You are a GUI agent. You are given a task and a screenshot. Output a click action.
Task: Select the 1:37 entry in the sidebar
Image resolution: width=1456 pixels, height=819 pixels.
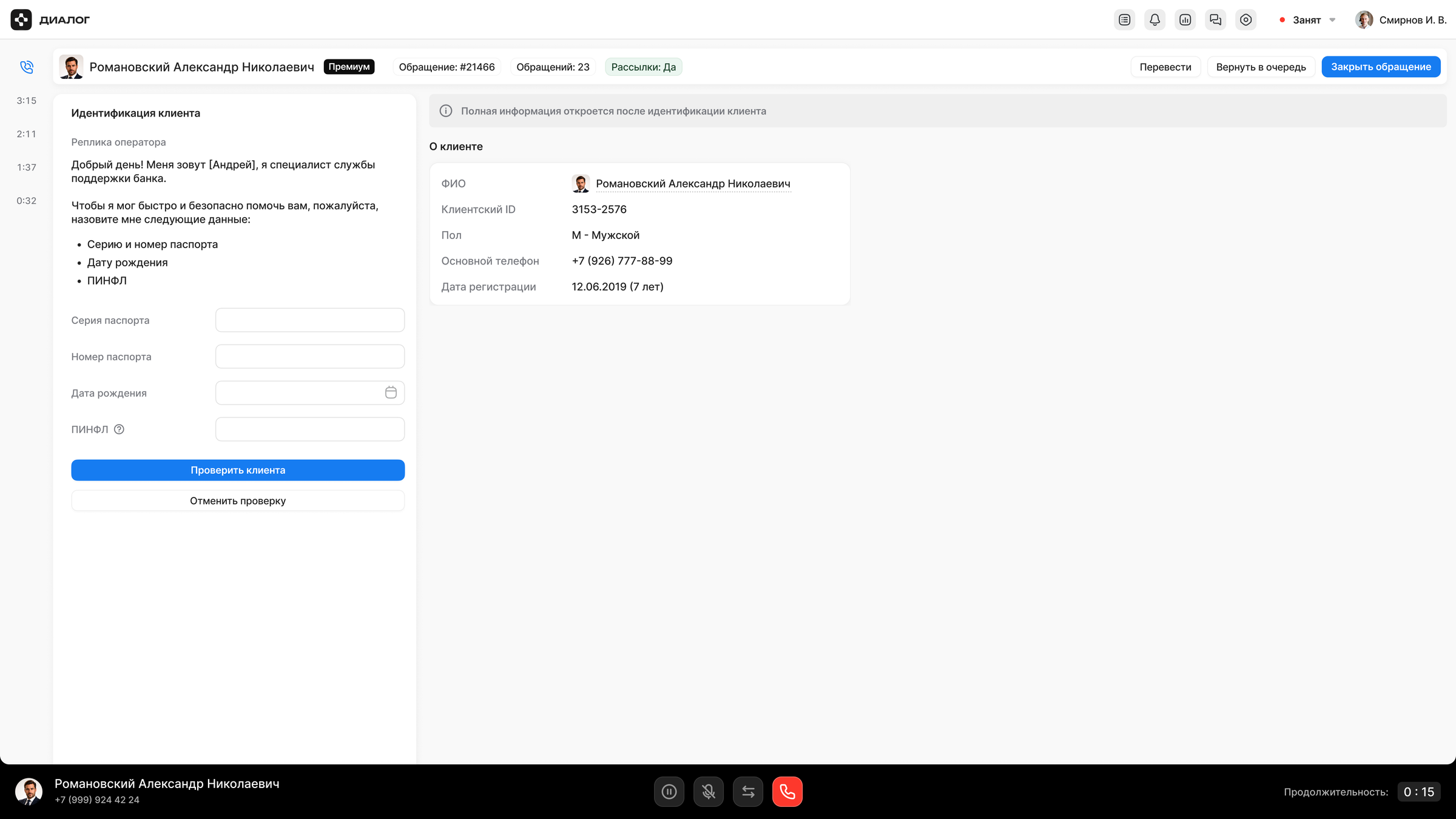pyautogui.click(x=27, y=167)
